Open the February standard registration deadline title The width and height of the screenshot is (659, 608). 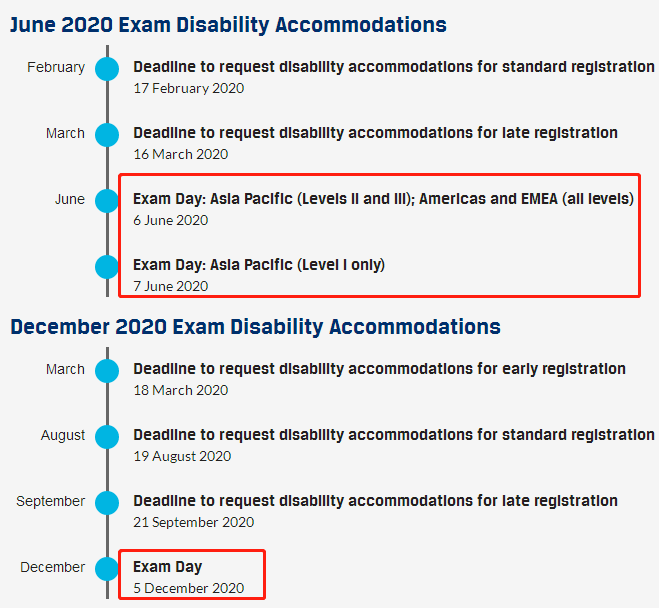click(x=394, y=67)
